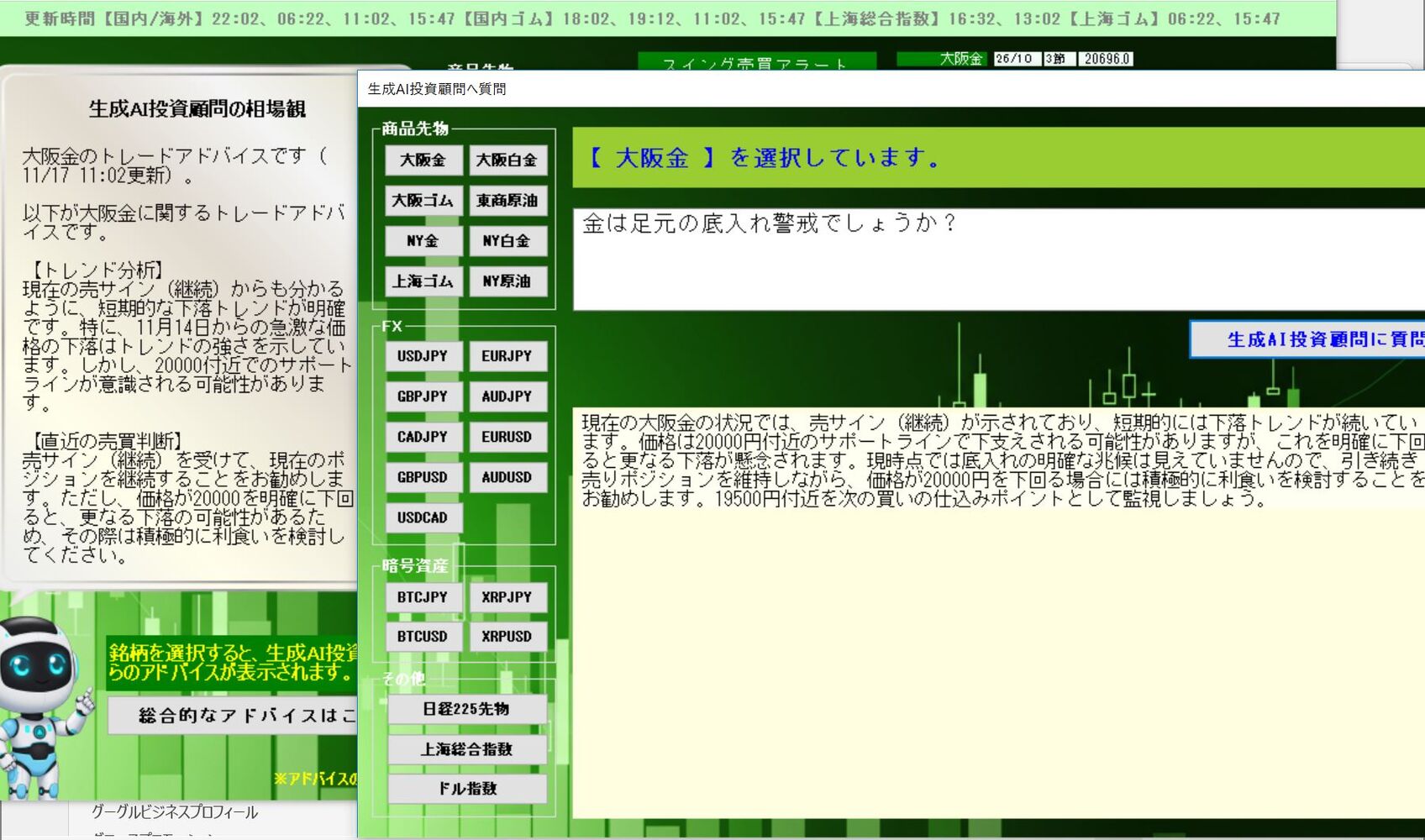Click the question text input box
This screenshot has height=840, width=1425.
click(x=999, y=259)
